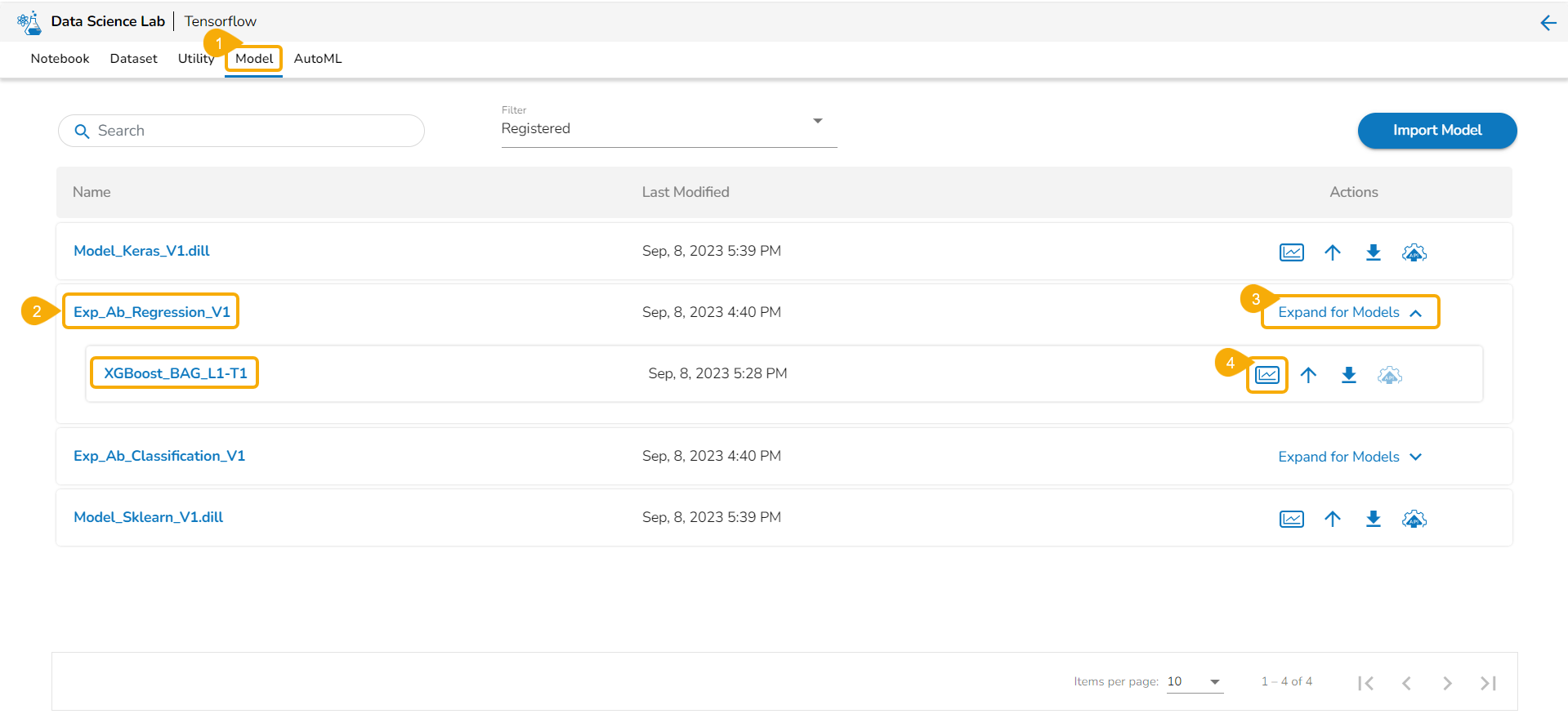
Task: Click the Import Model button
Action: pyautogui.click(x=1436, y=131)
